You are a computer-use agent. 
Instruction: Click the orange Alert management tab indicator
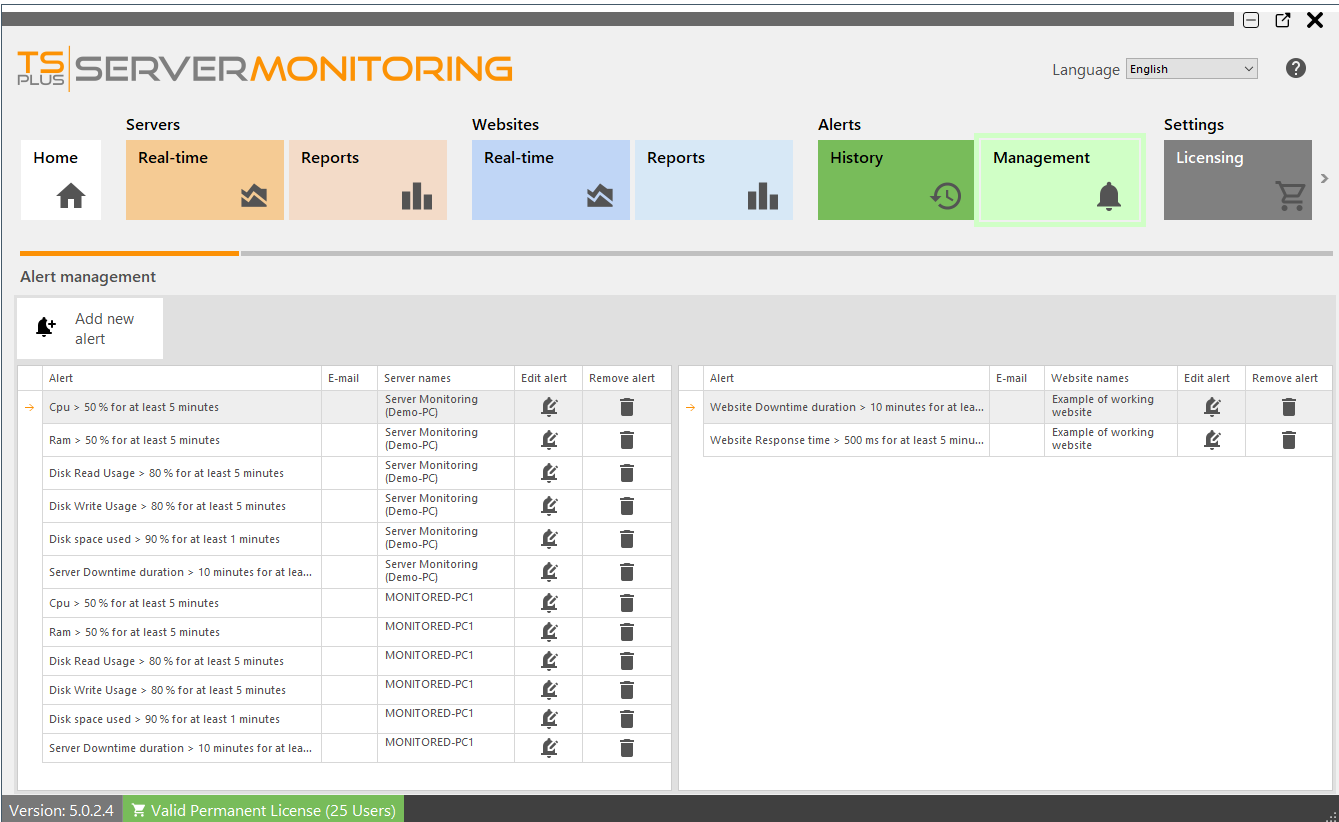[128, 254]
